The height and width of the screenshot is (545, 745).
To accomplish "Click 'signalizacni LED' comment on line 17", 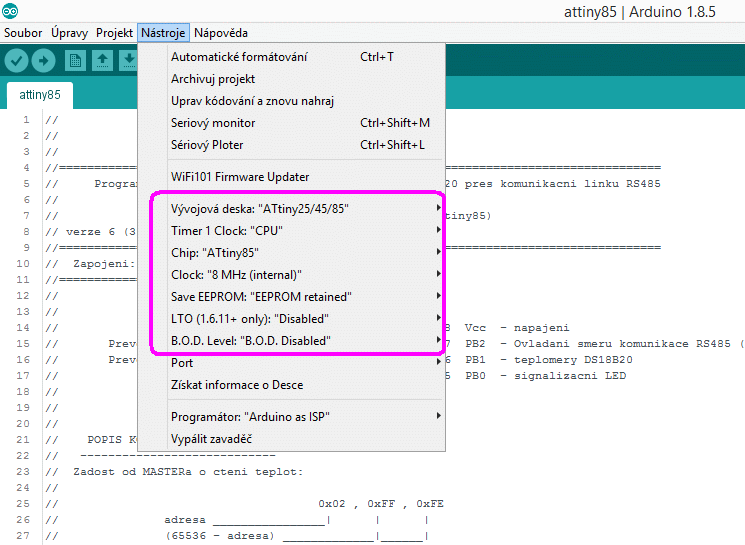I will (570, 376).
